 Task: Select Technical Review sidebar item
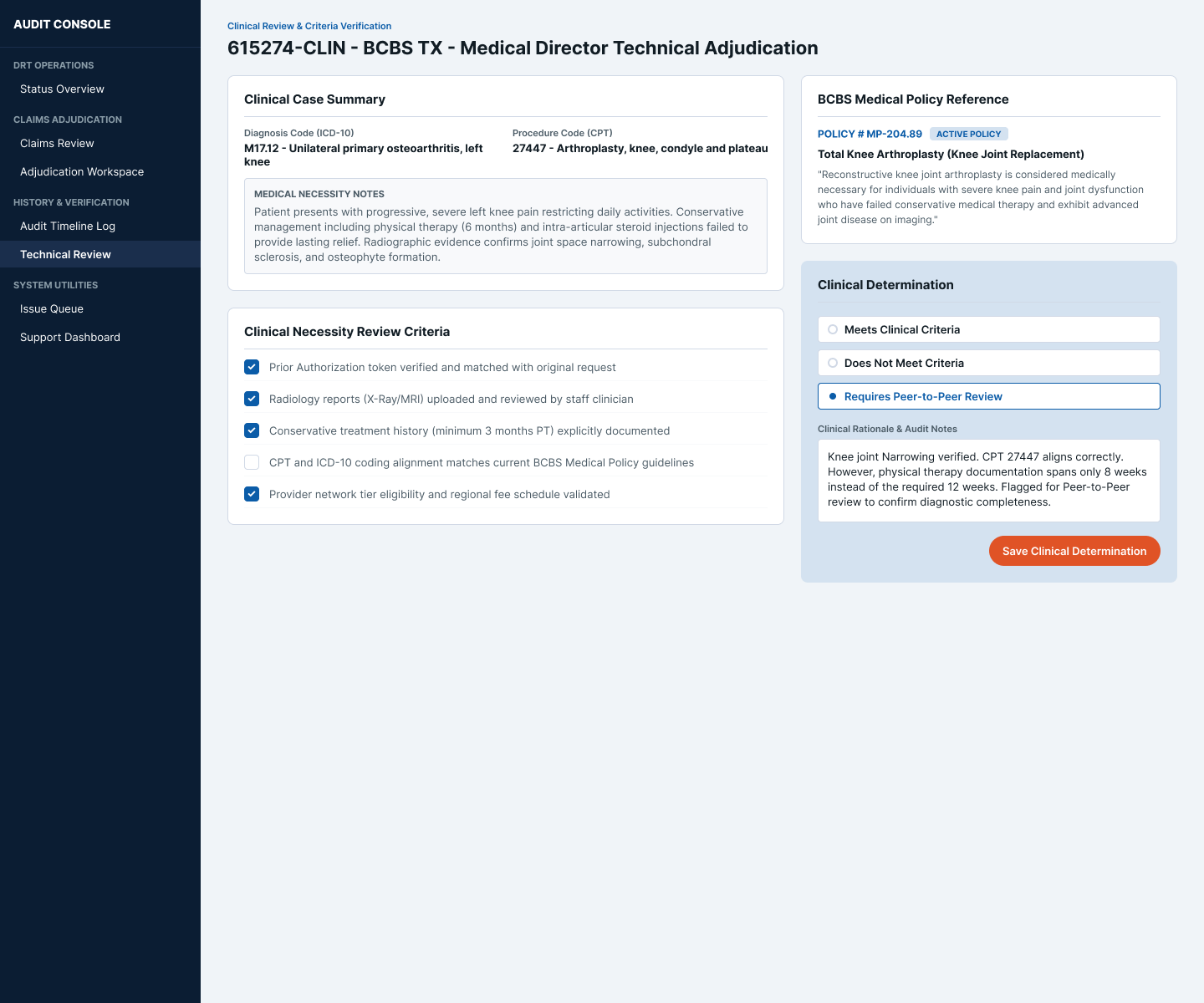click(100, 254)
